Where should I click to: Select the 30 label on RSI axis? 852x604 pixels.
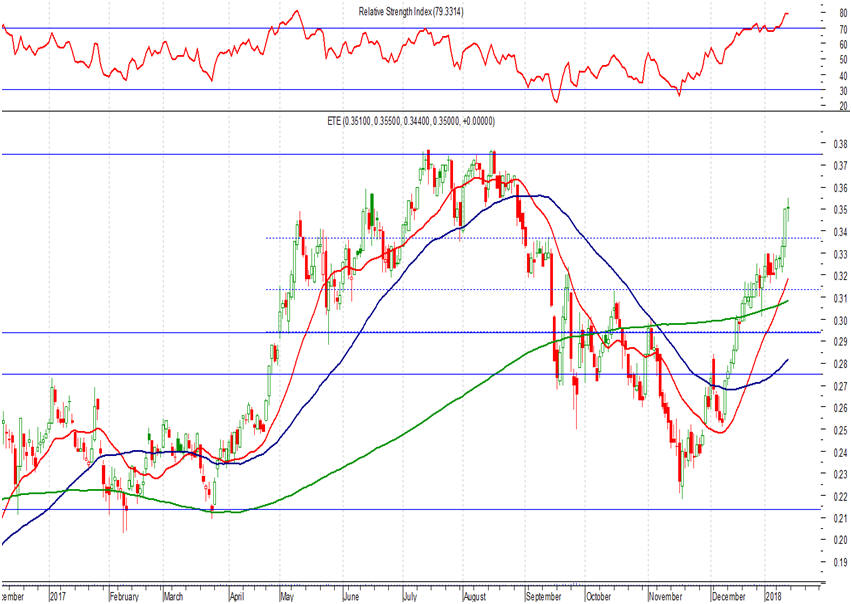[843, 91]
